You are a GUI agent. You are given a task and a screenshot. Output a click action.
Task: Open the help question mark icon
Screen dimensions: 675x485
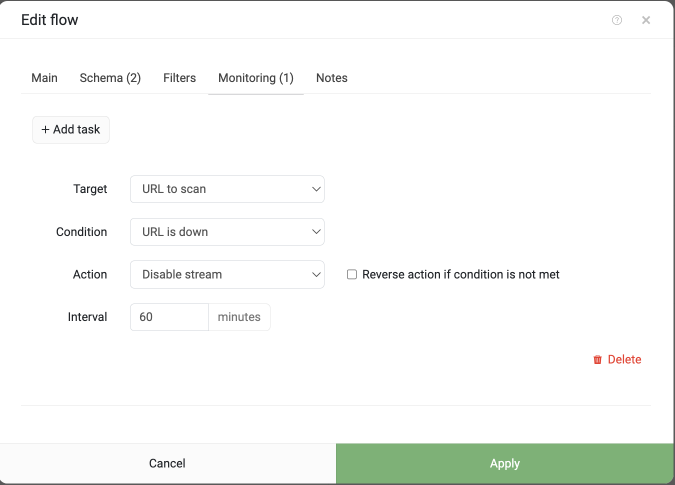coord(617,20)
